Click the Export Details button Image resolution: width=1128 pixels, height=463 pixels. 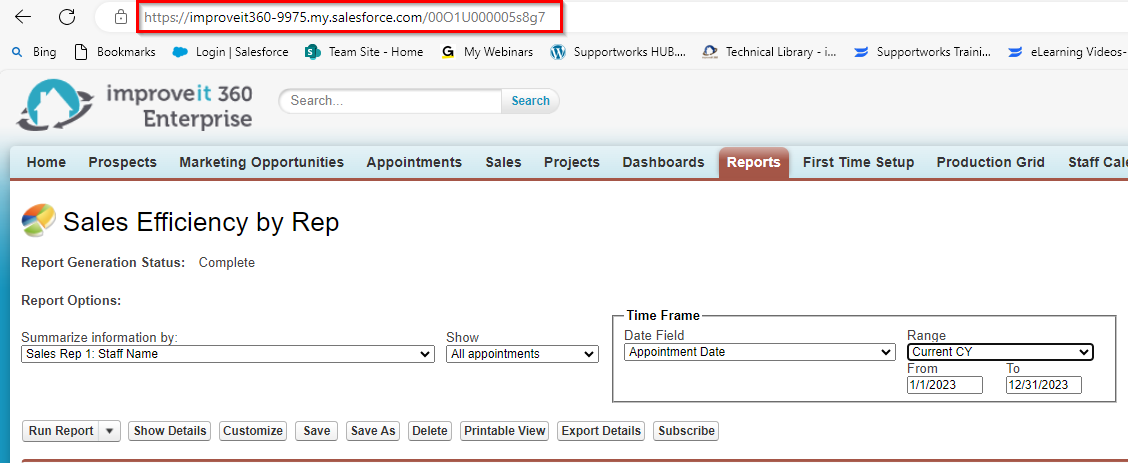coord(601,431)
